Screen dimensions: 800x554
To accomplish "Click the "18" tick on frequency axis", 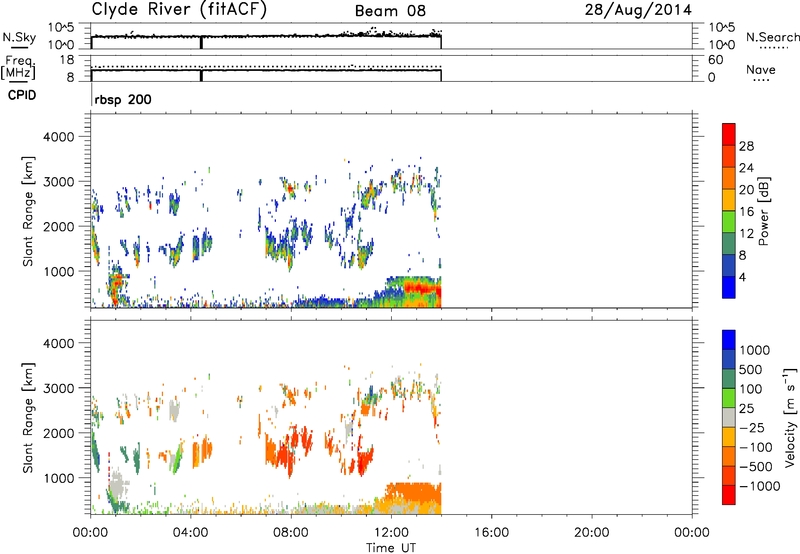I will [67, 60].
